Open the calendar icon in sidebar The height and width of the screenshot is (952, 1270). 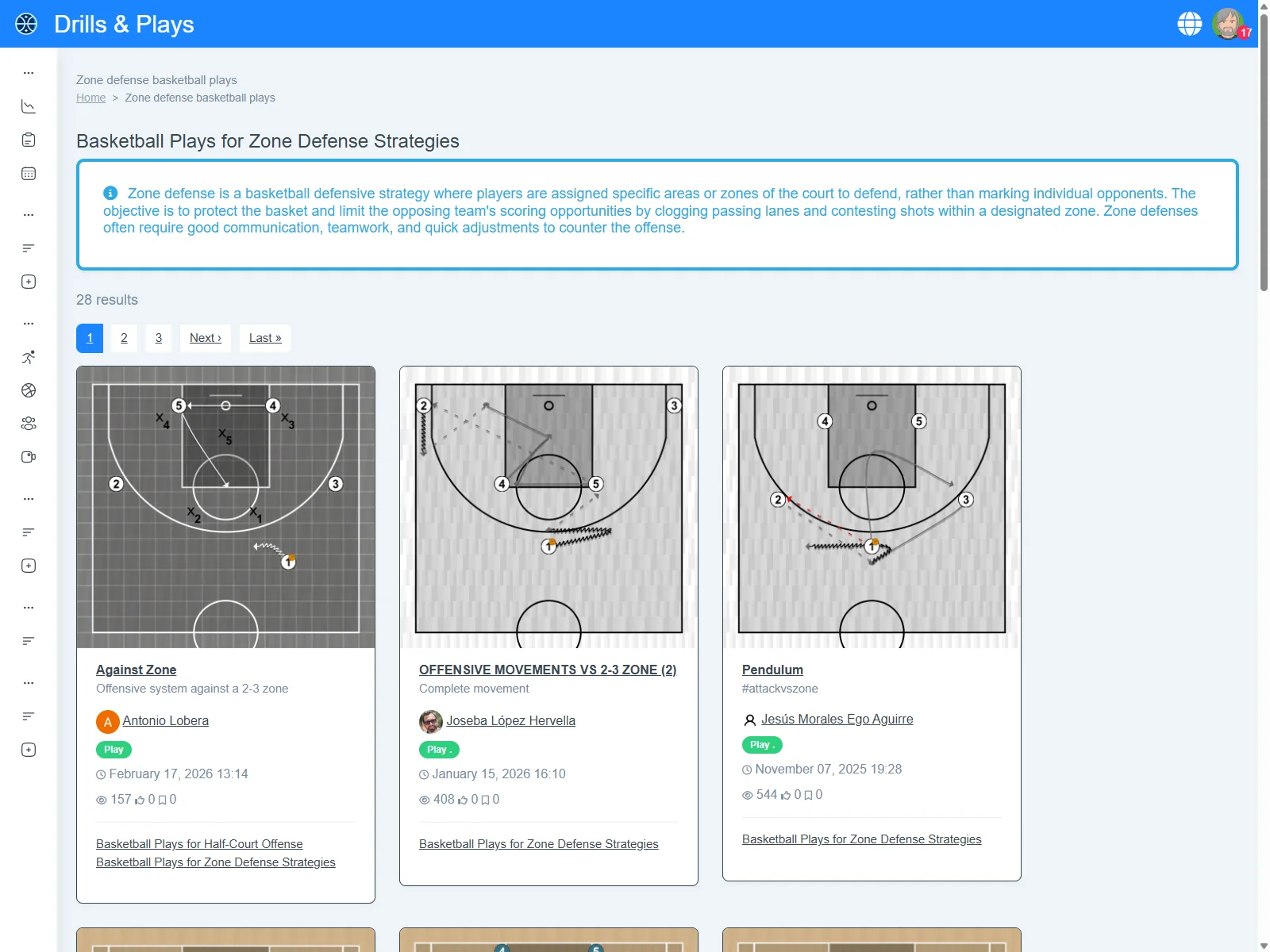coord(29,174)
